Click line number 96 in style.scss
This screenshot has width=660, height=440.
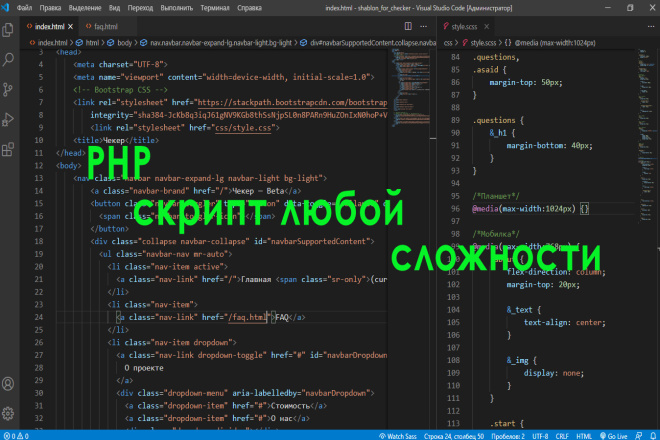[x=455, y=208]
